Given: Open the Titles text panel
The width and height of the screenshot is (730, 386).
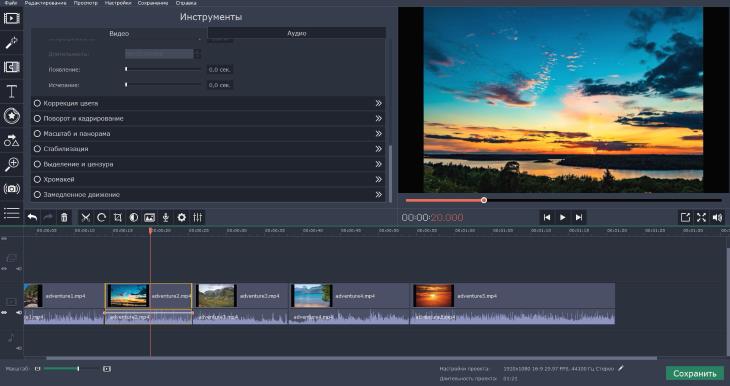Looking at the screenshot, I should coord(11,91).
